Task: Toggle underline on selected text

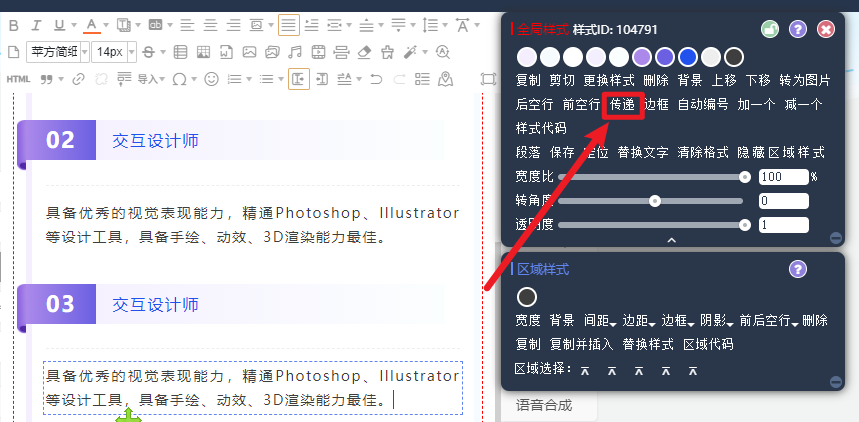Action: click(59, 25)
